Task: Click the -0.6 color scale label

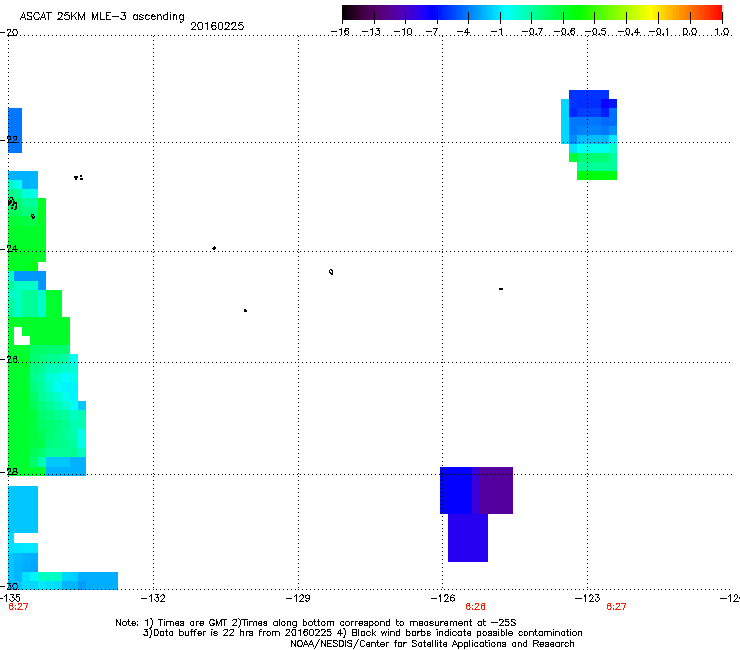Action: click(x=564, y=32)
